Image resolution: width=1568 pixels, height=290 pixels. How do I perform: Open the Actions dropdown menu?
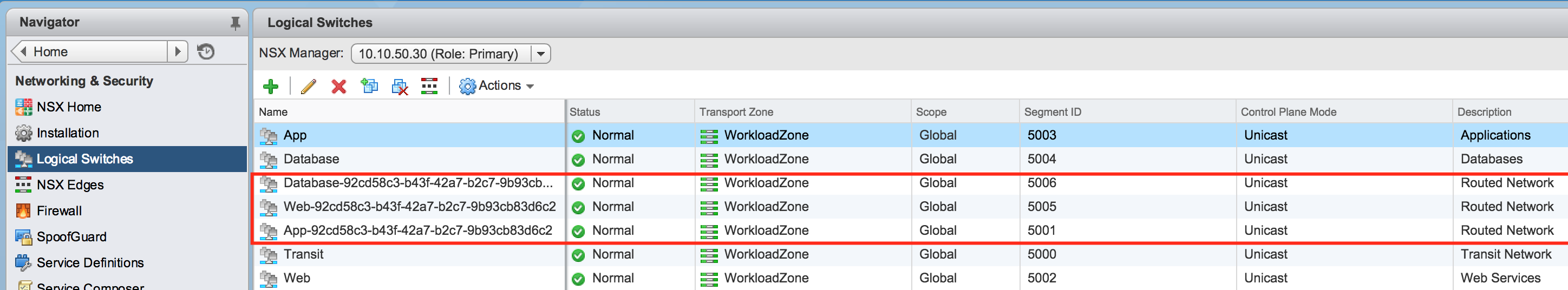pyautogui.click(x=496, y=85)
